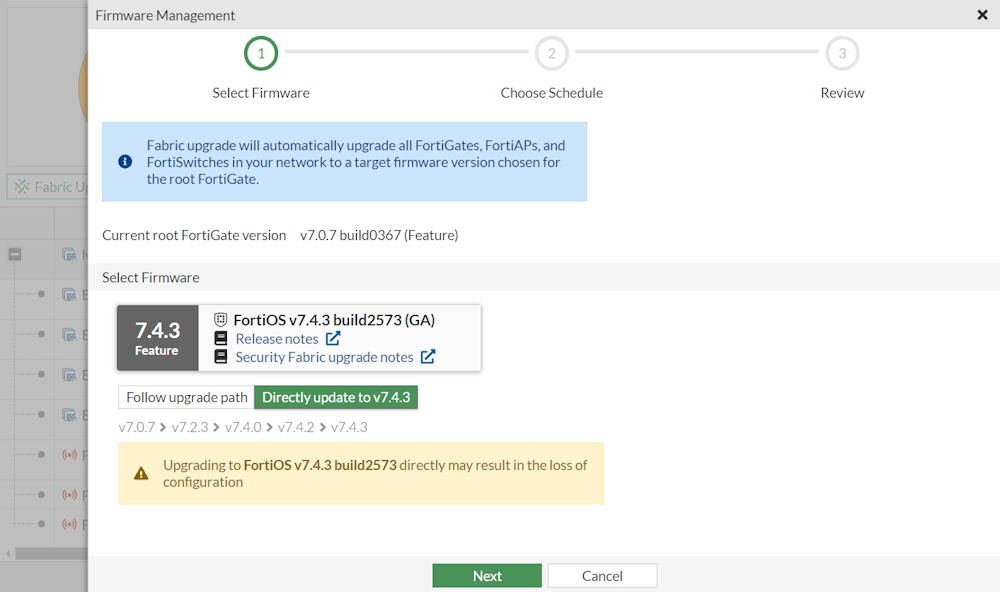Click the info icon in the blue notice banner
The height and width of the screenshot is (592, 1000).
click(x=124, y=161)
